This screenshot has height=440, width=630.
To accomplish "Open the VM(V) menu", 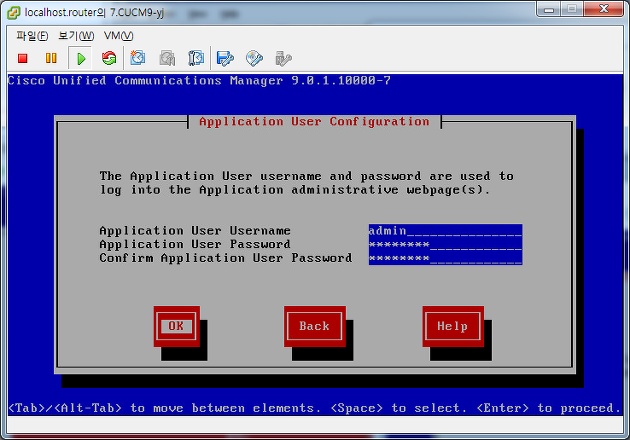I will tap(118, 36).
